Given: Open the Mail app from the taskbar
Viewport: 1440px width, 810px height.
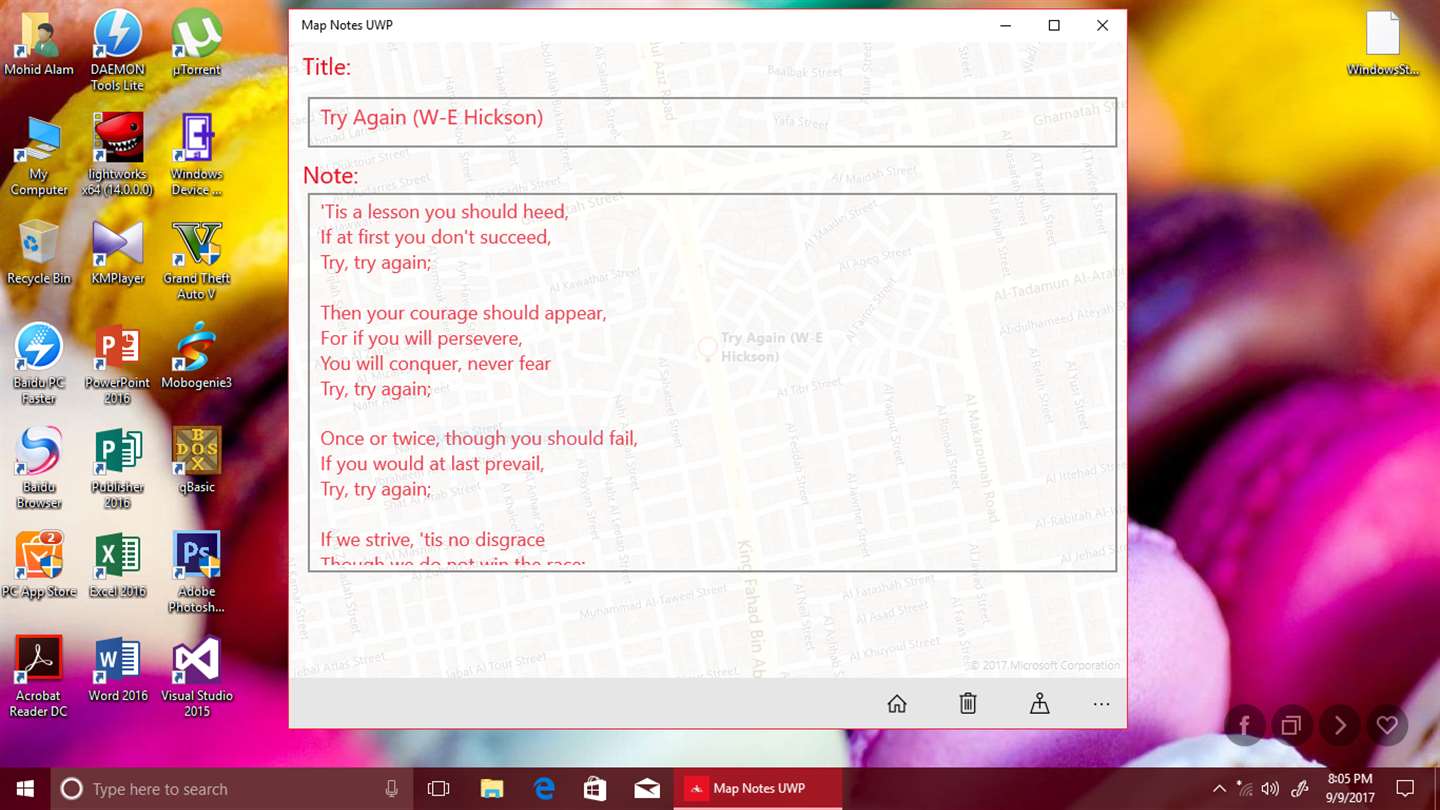Looking at the screenshot, I should coord(647,789).
